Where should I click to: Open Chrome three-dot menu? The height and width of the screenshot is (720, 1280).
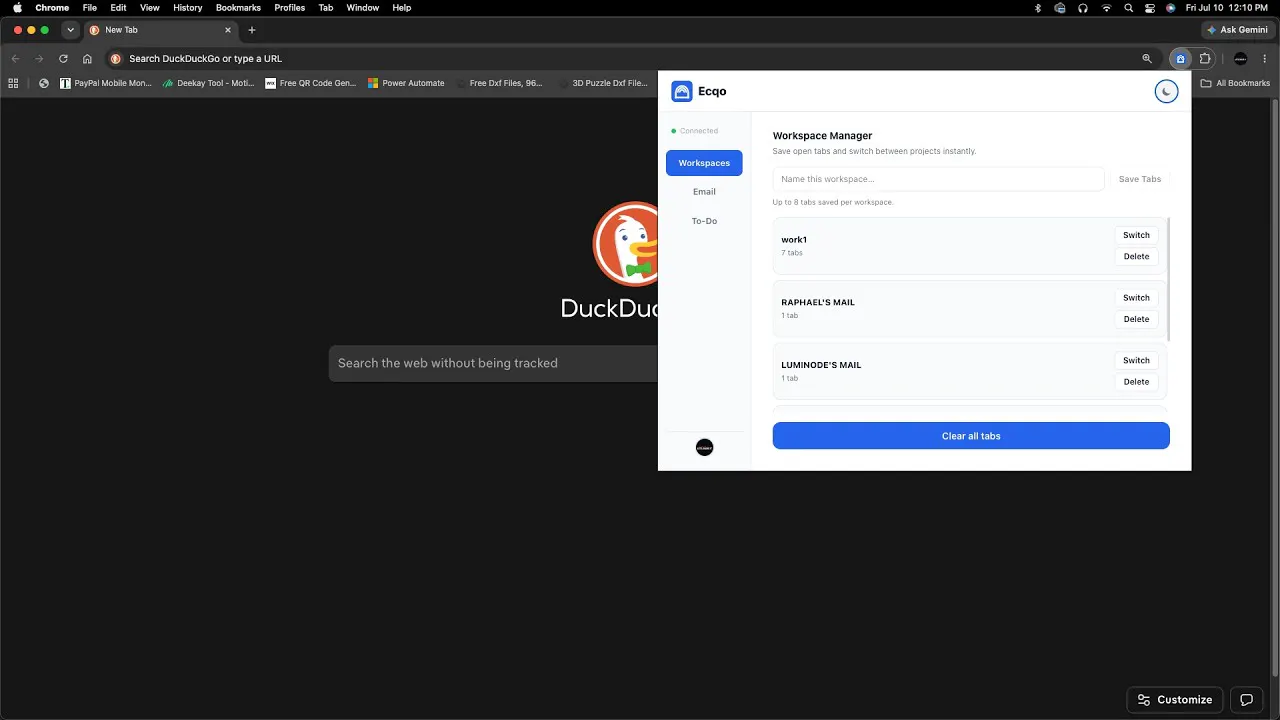coord(1265,58)
